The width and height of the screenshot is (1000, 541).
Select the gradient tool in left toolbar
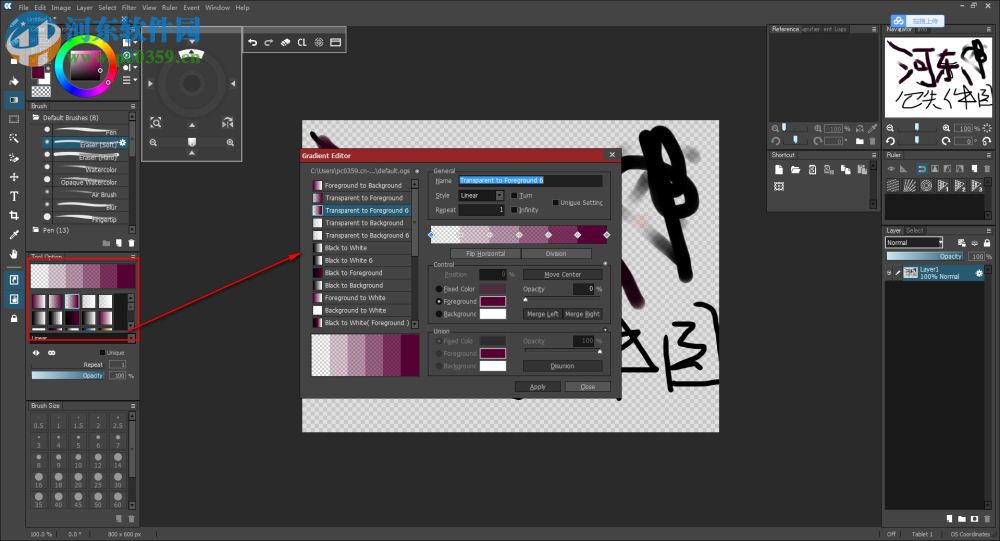coord(13,100)
